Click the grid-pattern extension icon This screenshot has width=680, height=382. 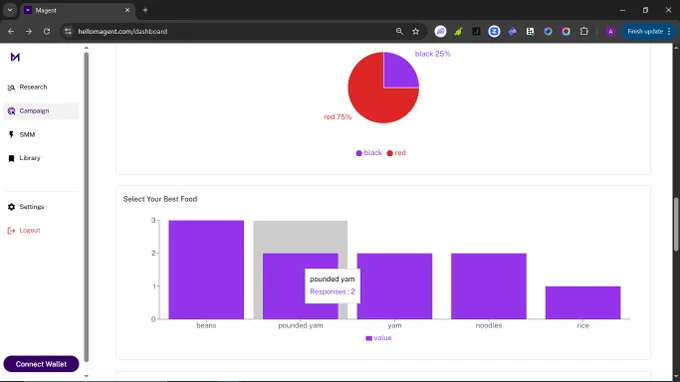tap(530, 32)
